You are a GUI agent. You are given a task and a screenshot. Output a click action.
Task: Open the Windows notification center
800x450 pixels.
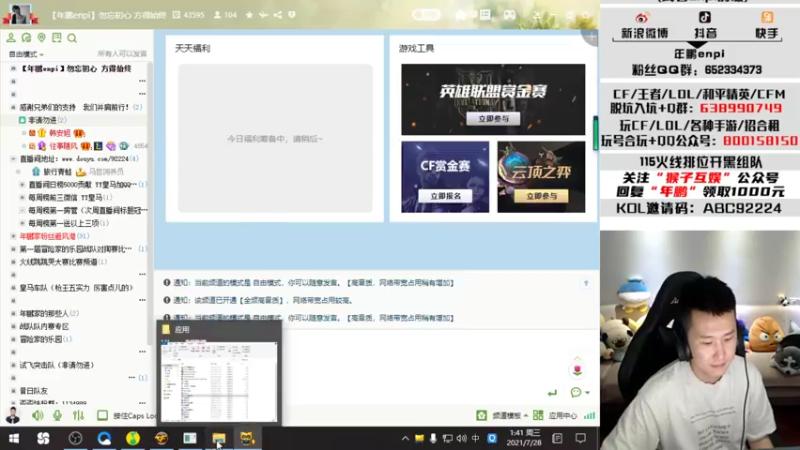click(581, 438)
